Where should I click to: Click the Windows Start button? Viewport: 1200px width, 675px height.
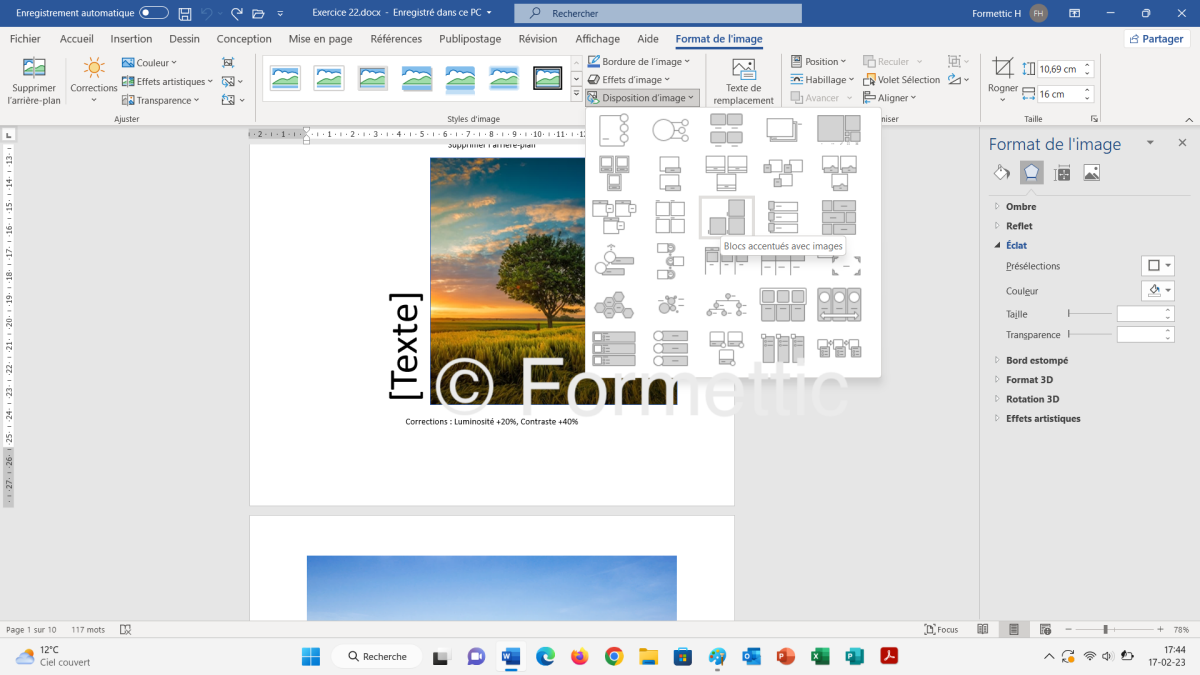311,656
